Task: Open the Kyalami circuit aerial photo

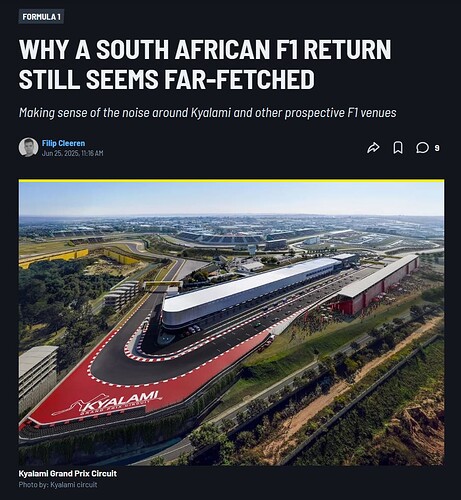Action: pyautogui.click(x=231, y=323)
